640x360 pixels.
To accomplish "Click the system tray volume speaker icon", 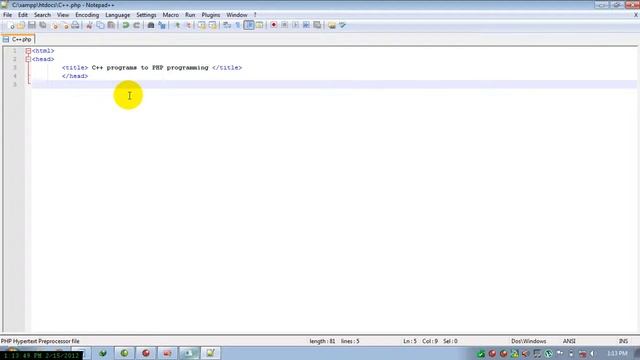I will 592,353.
